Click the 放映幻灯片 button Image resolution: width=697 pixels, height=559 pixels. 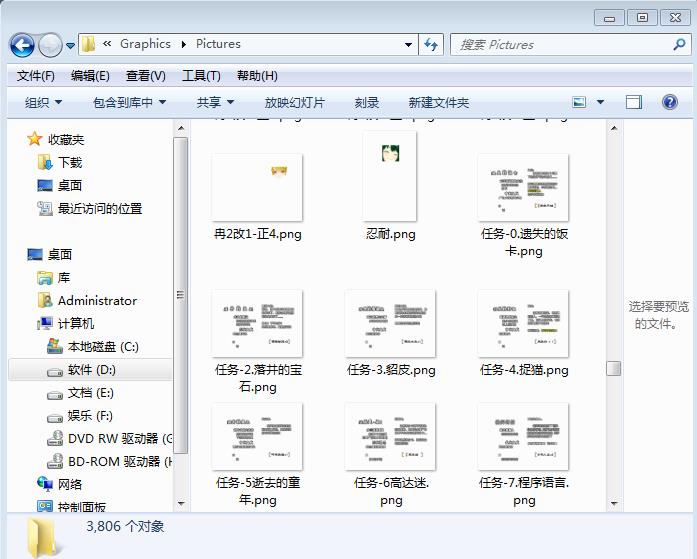(295, 103)
